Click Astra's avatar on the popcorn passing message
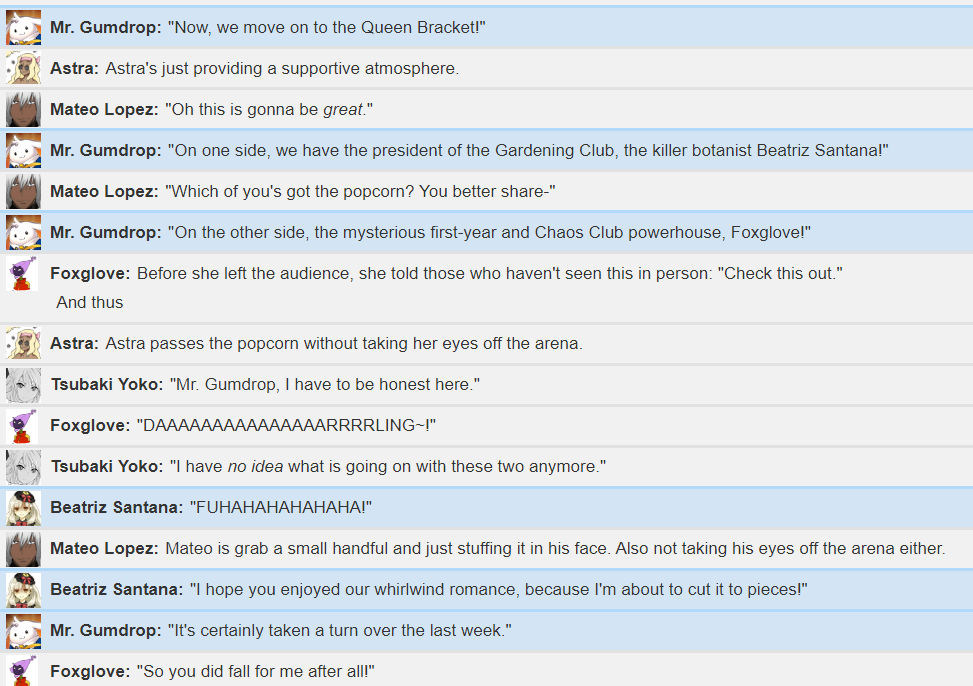Viewport: 973px width, 686px height. [x=24, y=343]
